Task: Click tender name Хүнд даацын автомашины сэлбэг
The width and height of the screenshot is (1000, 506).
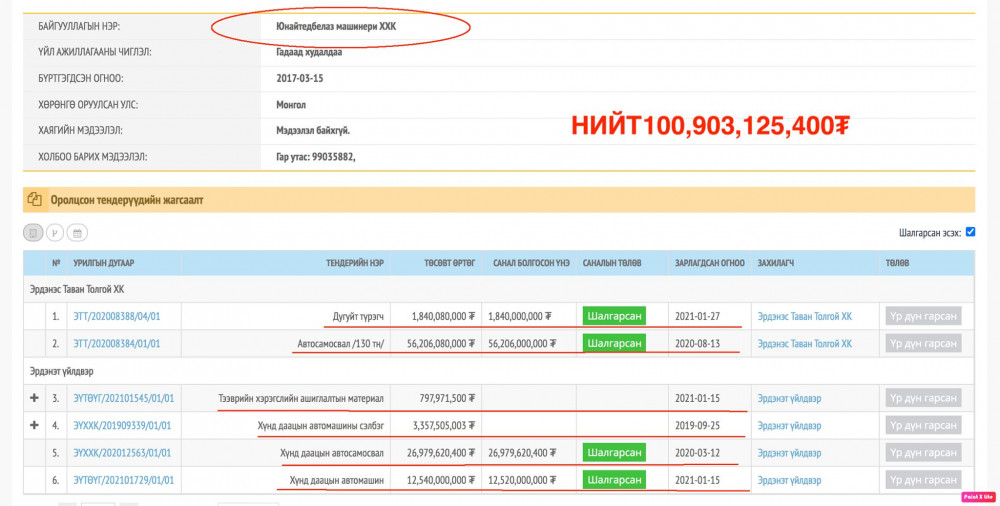Action: (321, 426)
